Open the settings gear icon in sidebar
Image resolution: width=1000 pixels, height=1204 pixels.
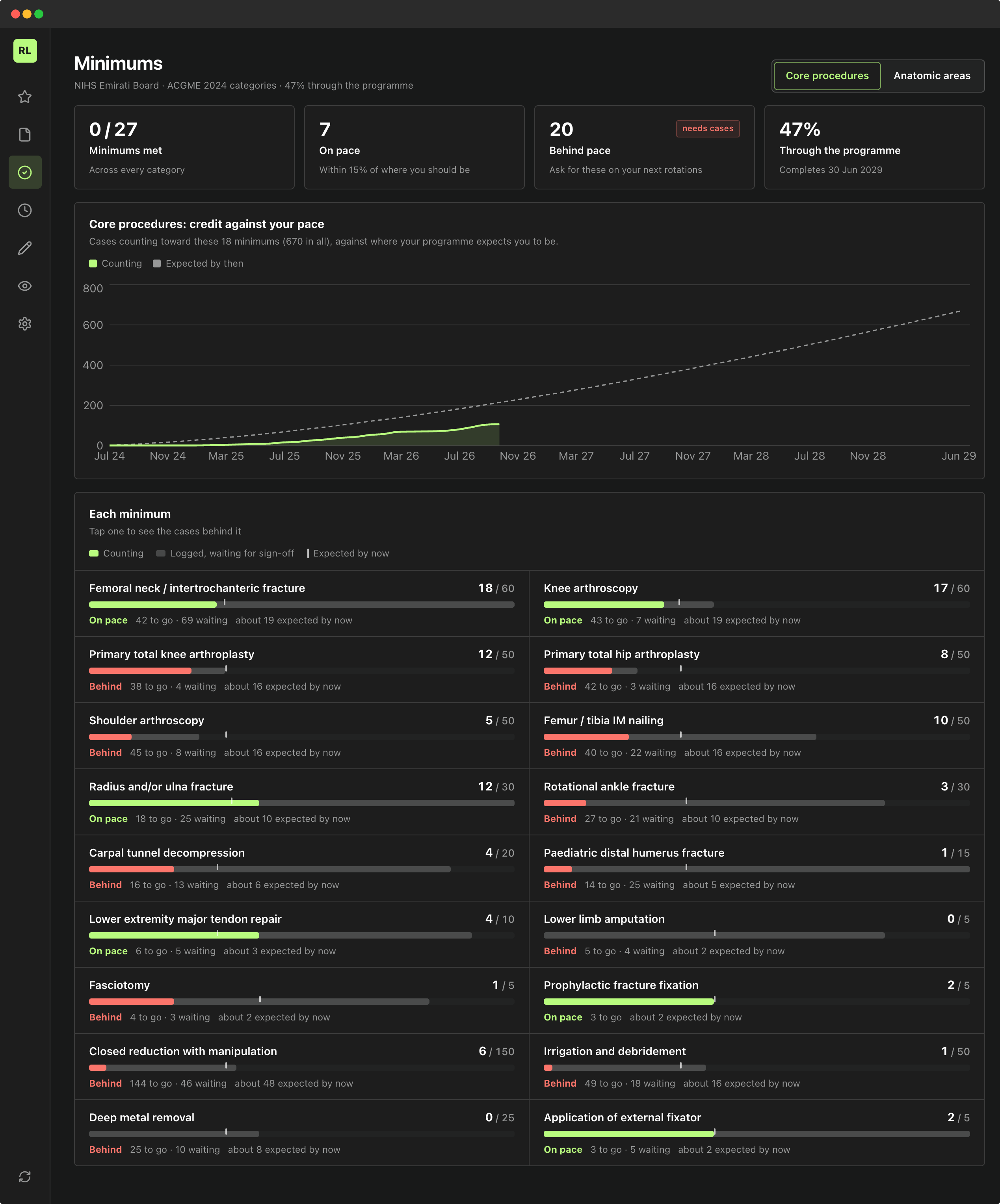pos(25,324)
